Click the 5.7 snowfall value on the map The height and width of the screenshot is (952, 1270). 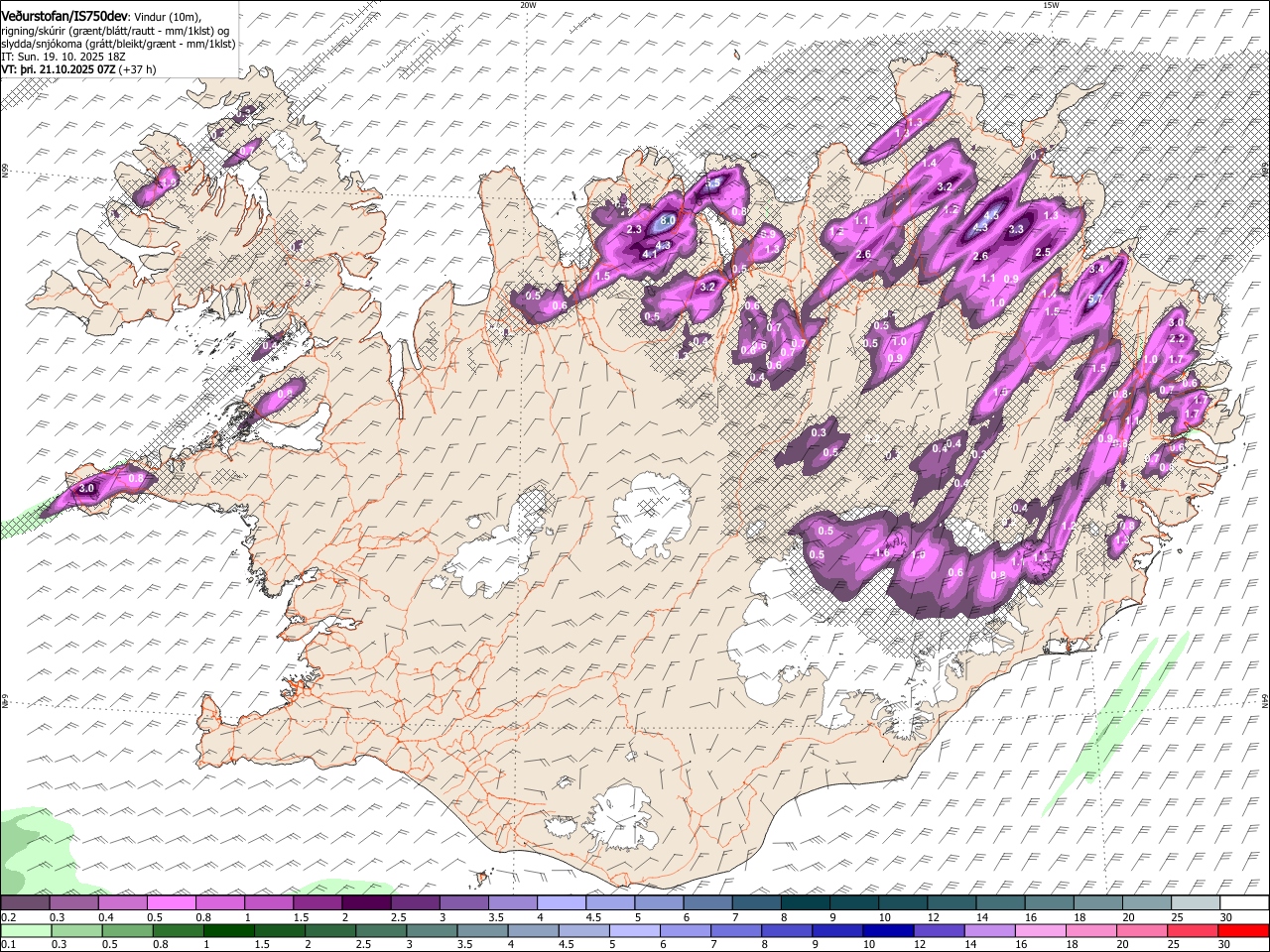click(x=1095, y=299)
